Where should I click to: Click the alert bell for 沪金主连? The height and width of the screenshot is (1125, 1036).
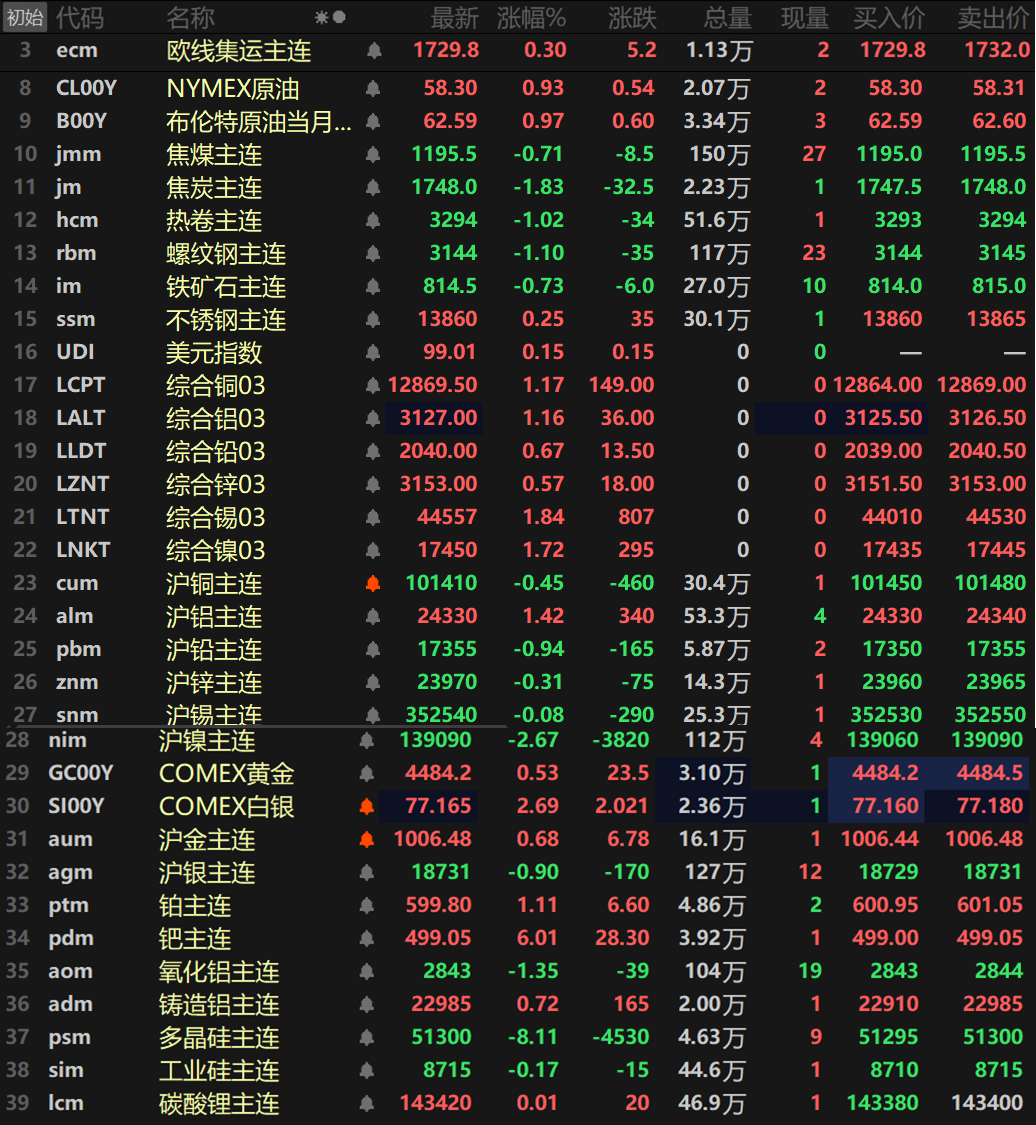[366, 840]
